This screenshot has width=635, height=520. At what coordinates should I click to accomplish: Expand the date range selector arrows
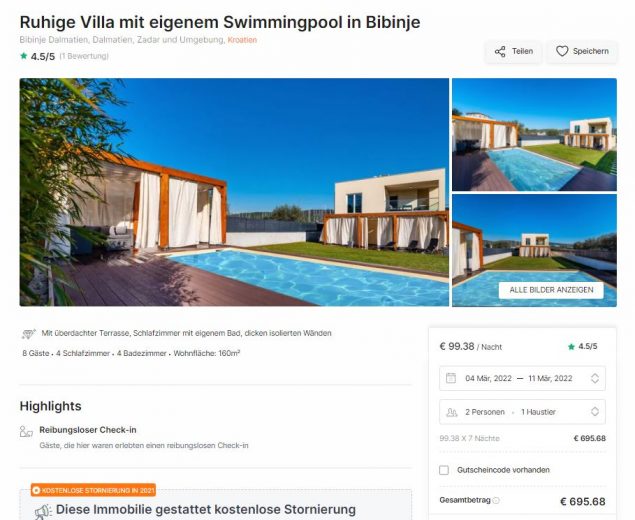[x=595, y=378]
